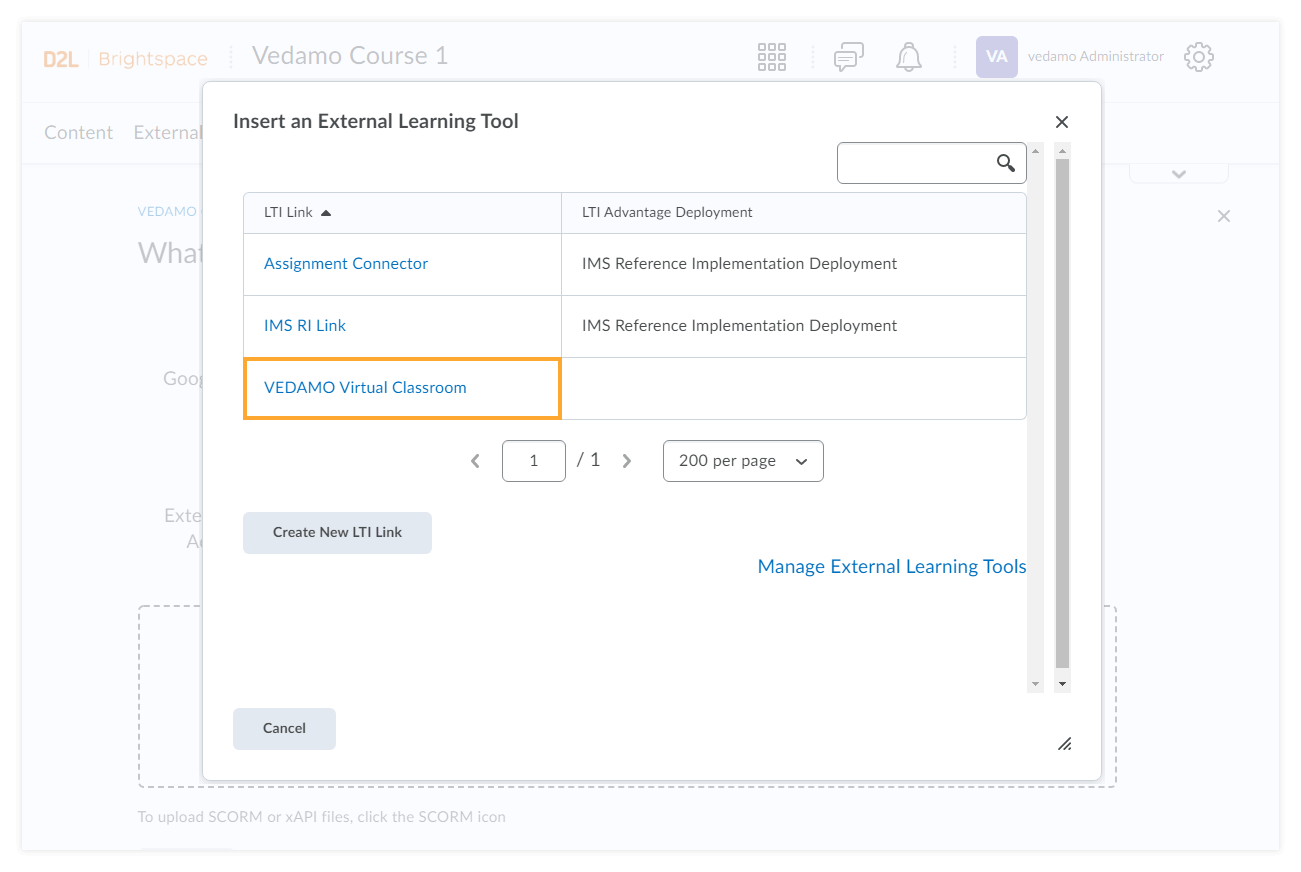Screen dimensions: 1301x872
Task: Click scrollbar up arrow in dialog
Action: point(1062,150)
